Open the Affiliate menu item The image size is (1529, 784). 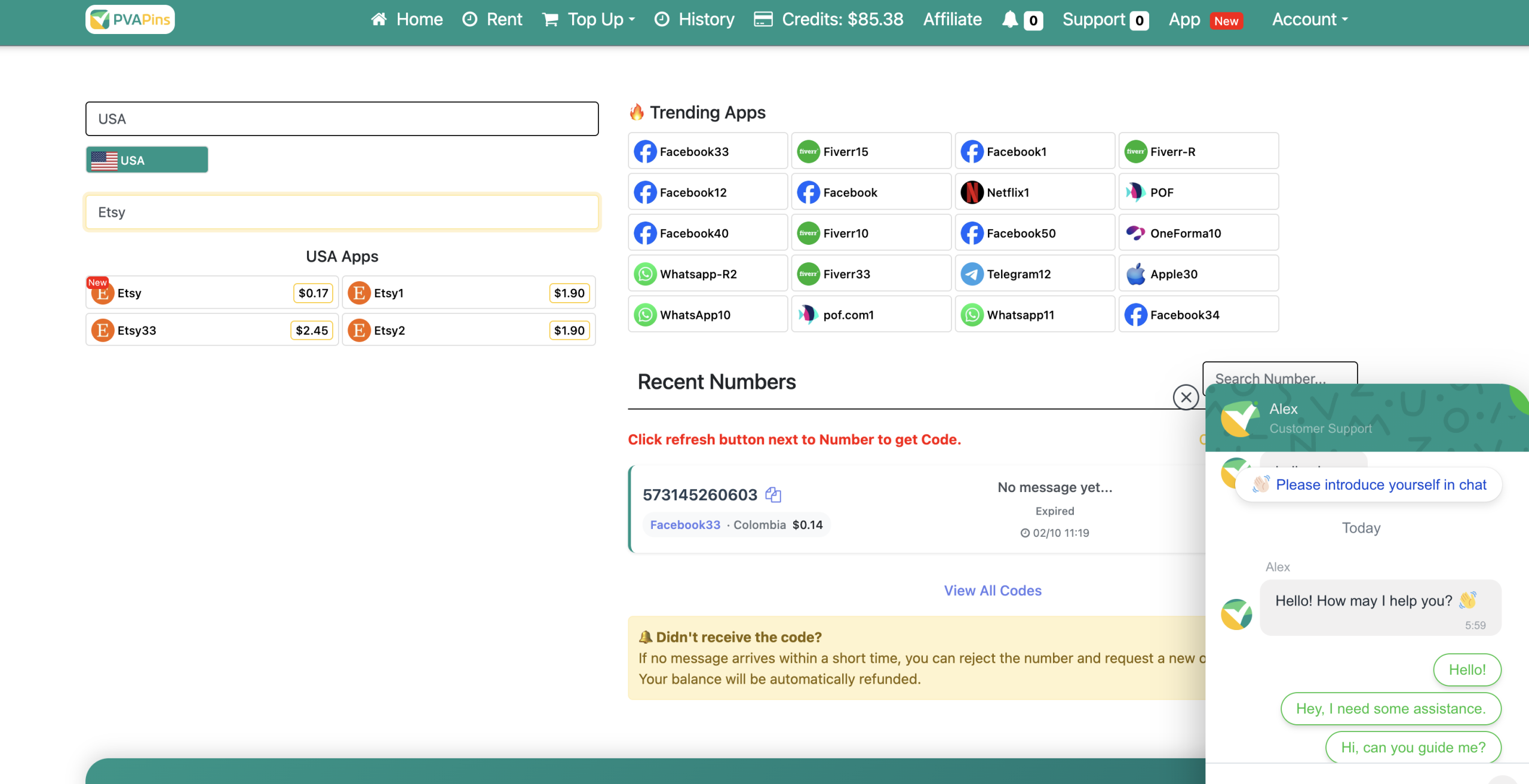pos(952,20)
